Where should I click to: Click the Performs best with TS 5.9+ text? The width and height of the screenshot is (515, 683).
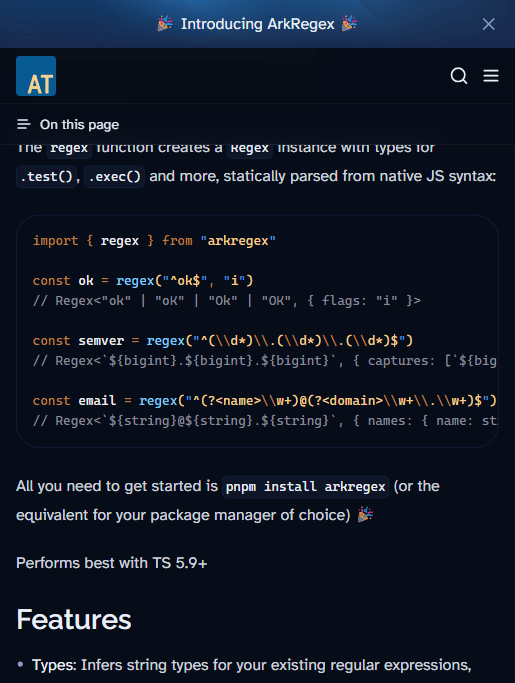[112, 563]
